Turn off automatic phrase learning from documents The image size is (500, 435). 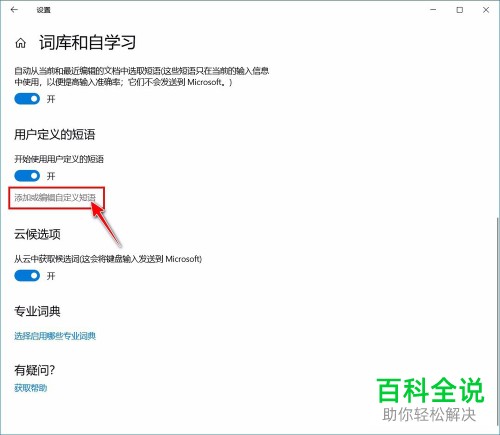pyautogui.click(x=27, y=99)
